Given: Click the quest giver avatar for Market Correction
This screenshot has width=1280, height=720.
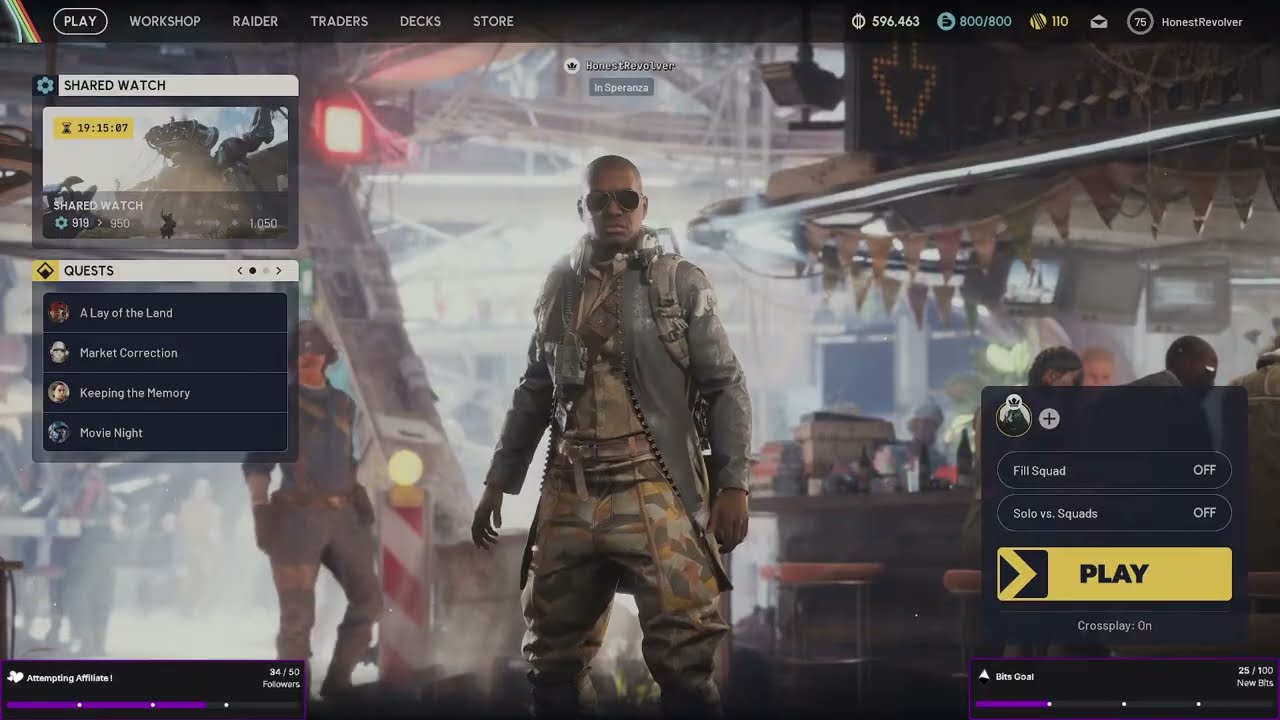Looking at the screenshot, I should (x=59, y=352).
